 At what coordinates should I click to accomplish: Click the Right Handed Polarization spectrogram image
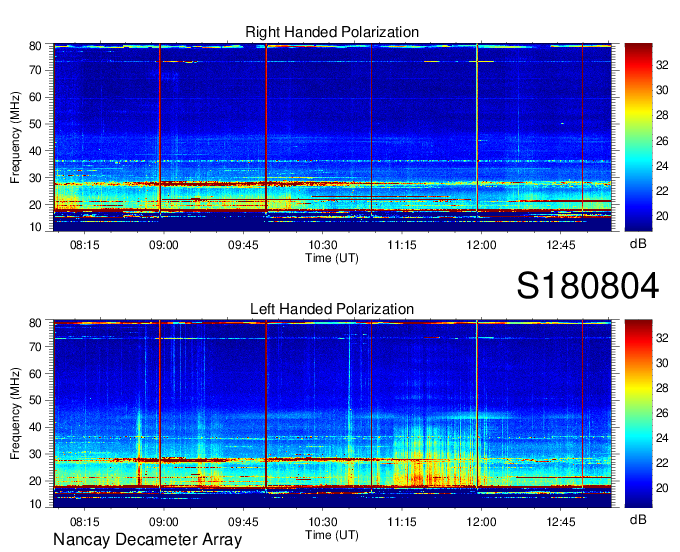tap(332, 137)
